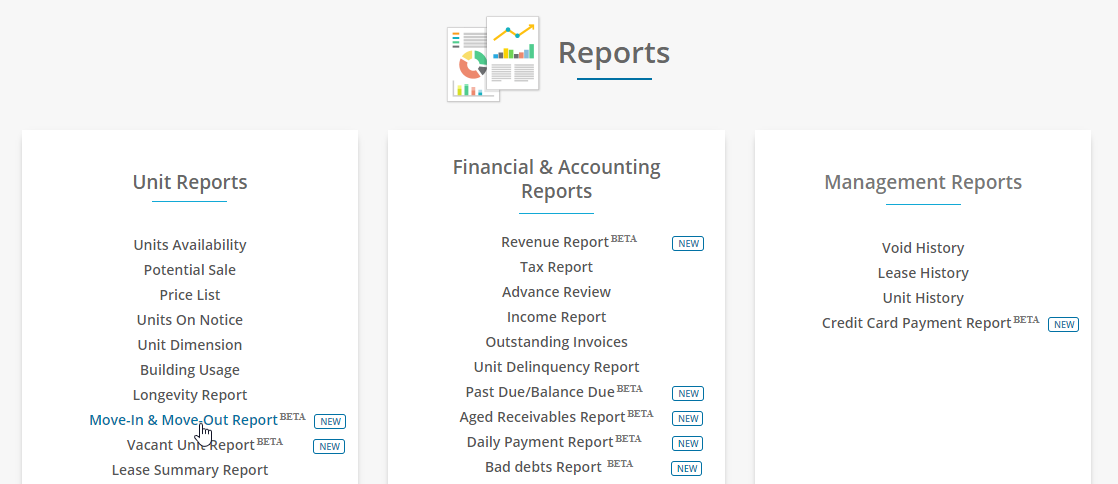Screen dimensions: 1118x484
Task: Click NEW badge beside Bad debts Report
Action: tap(687, 468)
